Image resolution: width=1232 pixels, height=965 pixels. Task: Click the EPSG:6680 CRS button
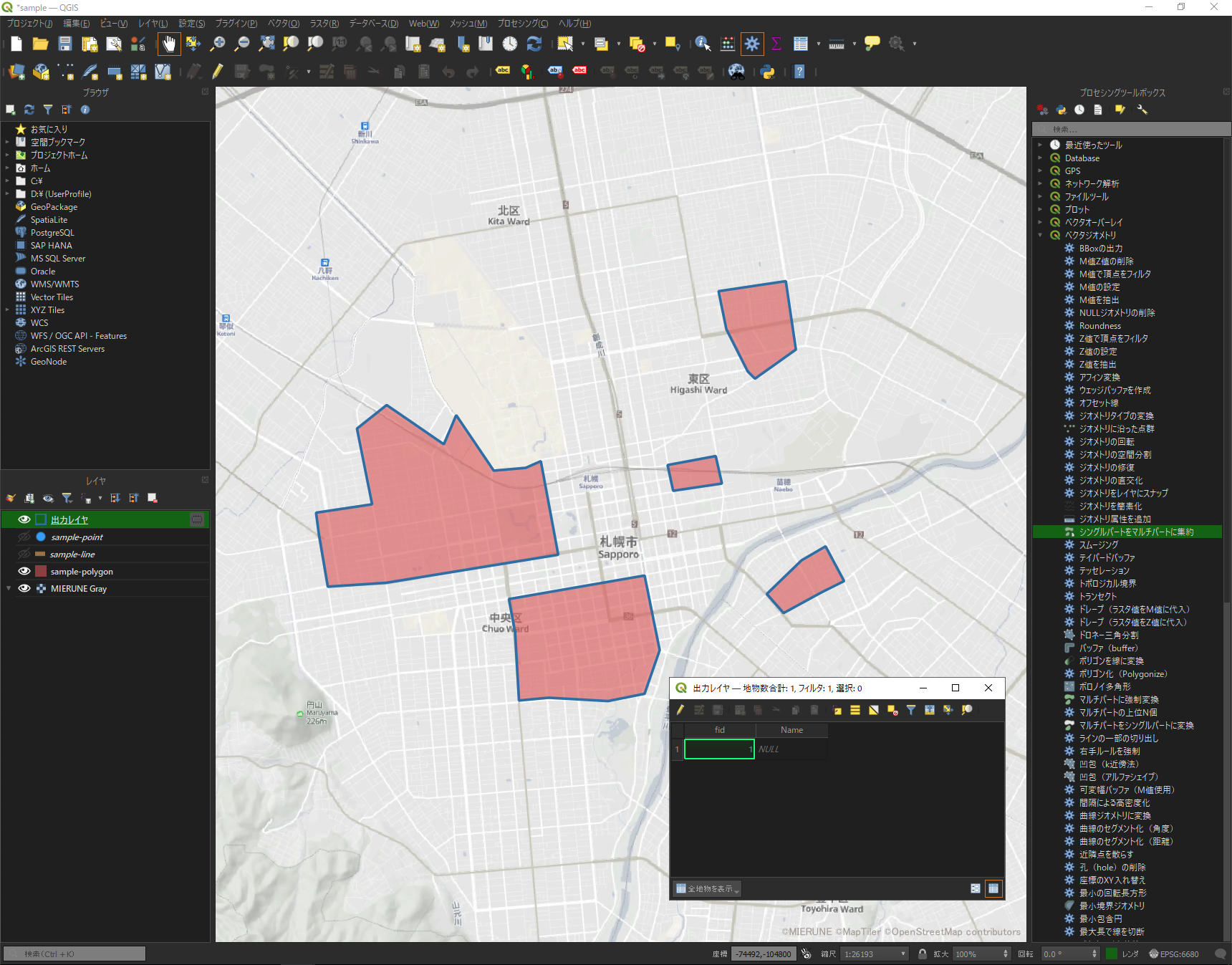pyautogui.click(x=1174, y=954)
